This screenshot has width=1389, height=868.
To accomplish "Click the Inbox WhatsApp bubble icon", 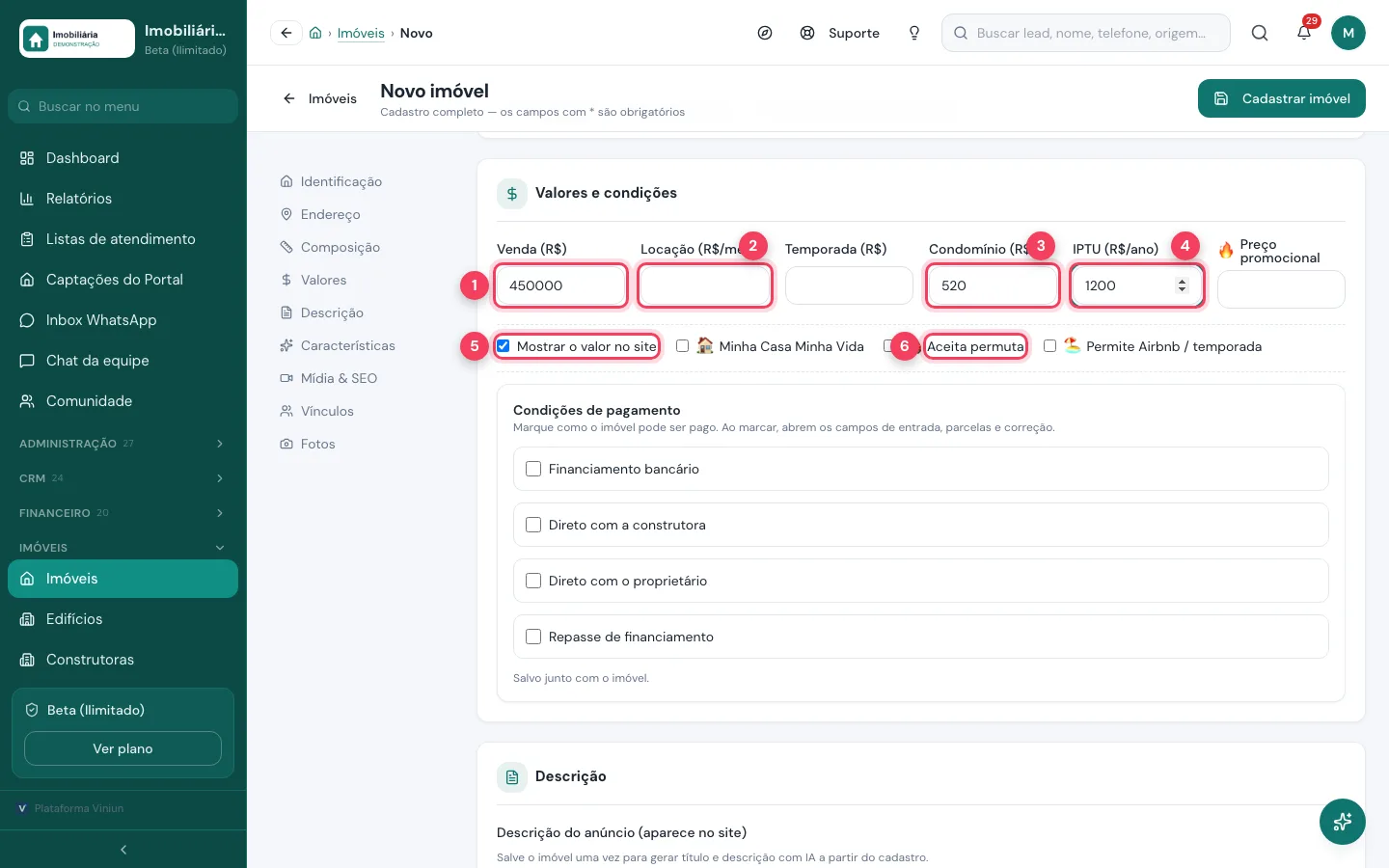I will coord(27,320).
